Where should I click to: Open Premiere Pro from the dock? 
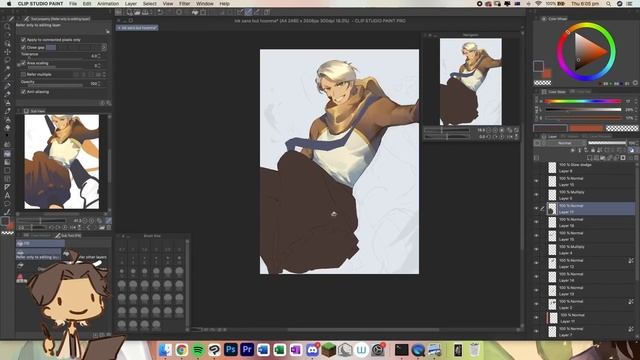[247, 350]
